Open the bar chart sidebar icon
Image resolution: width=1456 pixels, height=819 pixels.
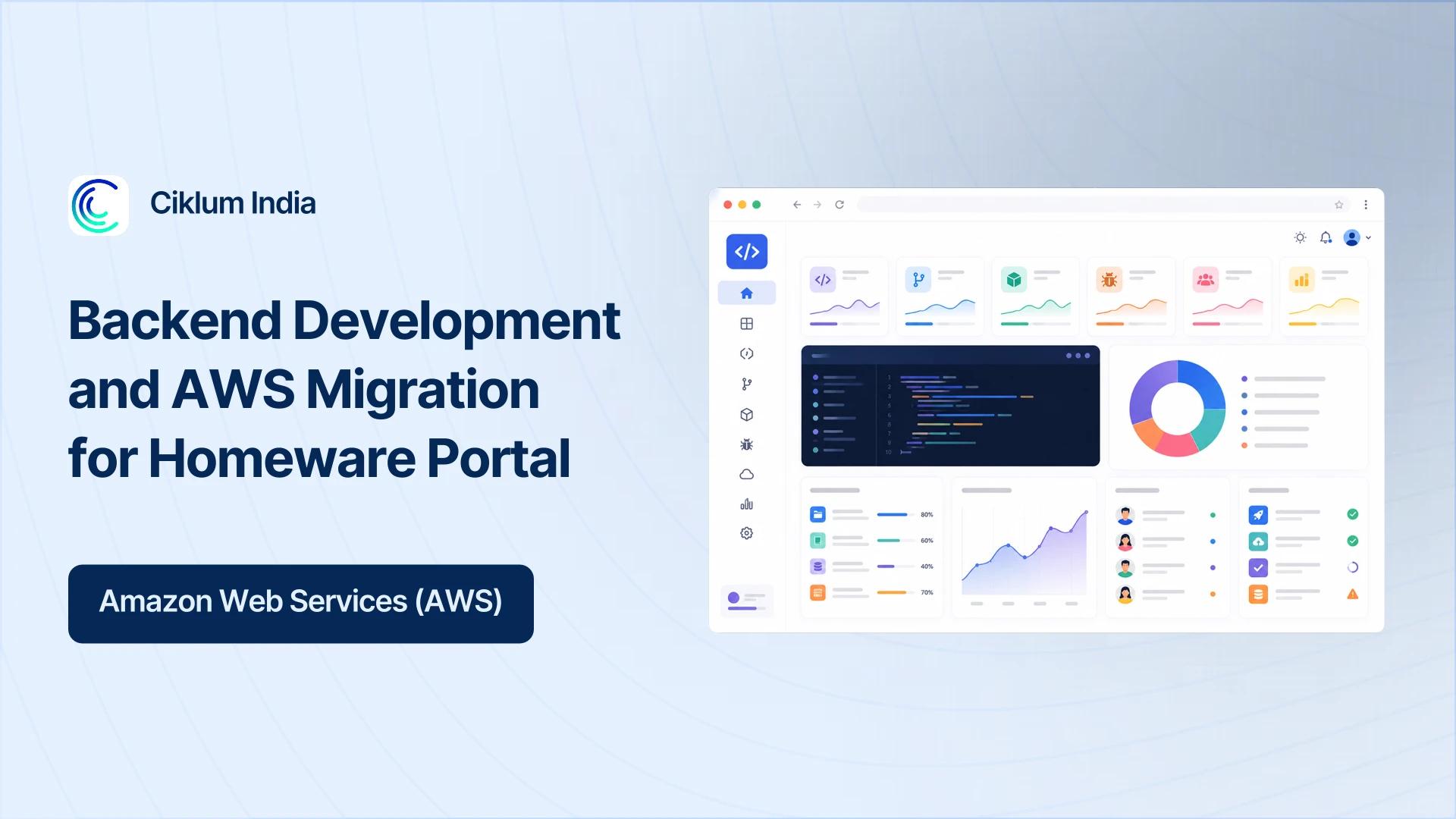[747, 504]
